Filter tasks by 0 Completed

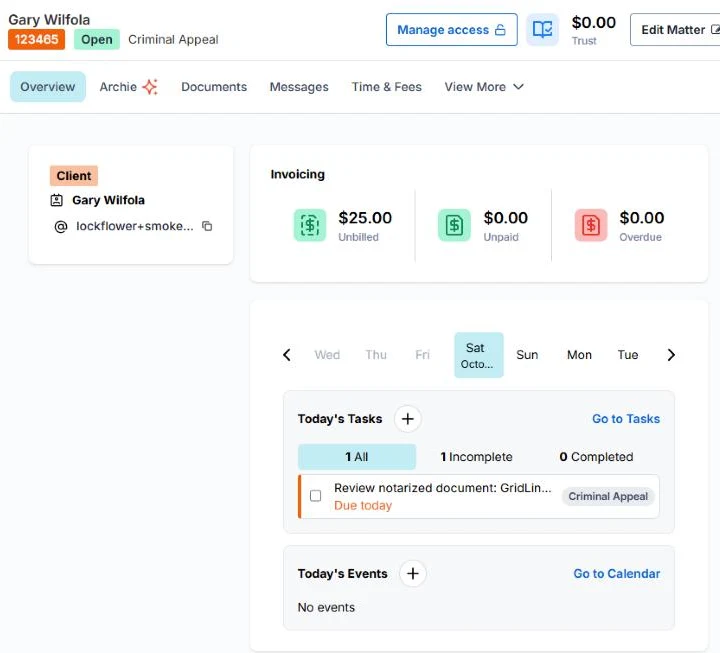(596, 457)
